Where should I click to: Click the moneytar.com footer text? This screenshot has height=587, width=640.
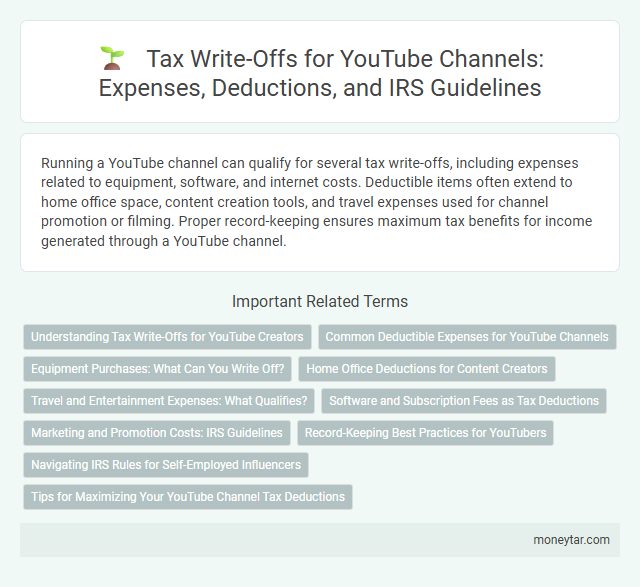tap(571, 540)
